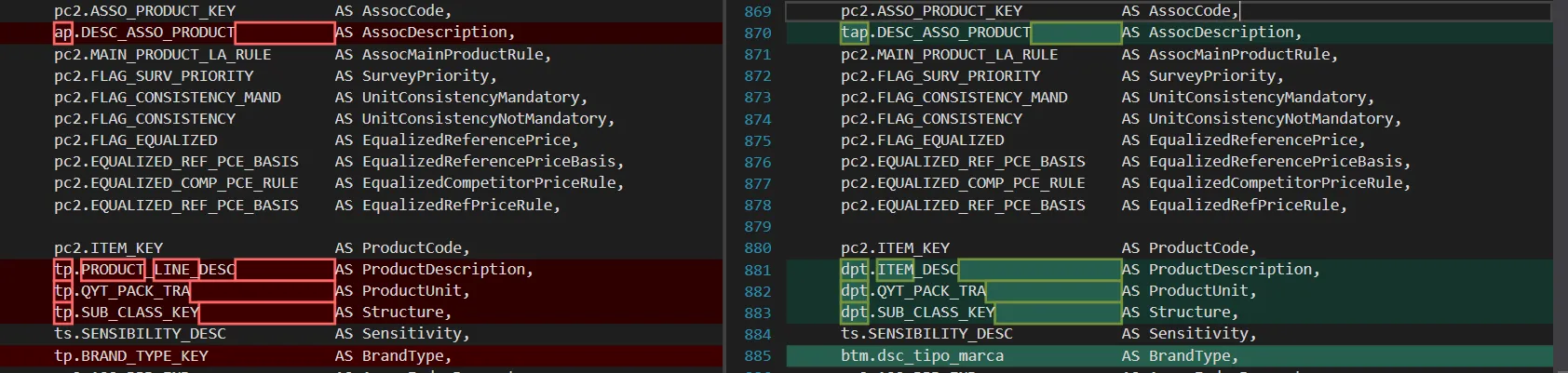Click AS AssocMainProductRule on line 871
This screenshot has height=373, width=1568.
[1229, 55]
